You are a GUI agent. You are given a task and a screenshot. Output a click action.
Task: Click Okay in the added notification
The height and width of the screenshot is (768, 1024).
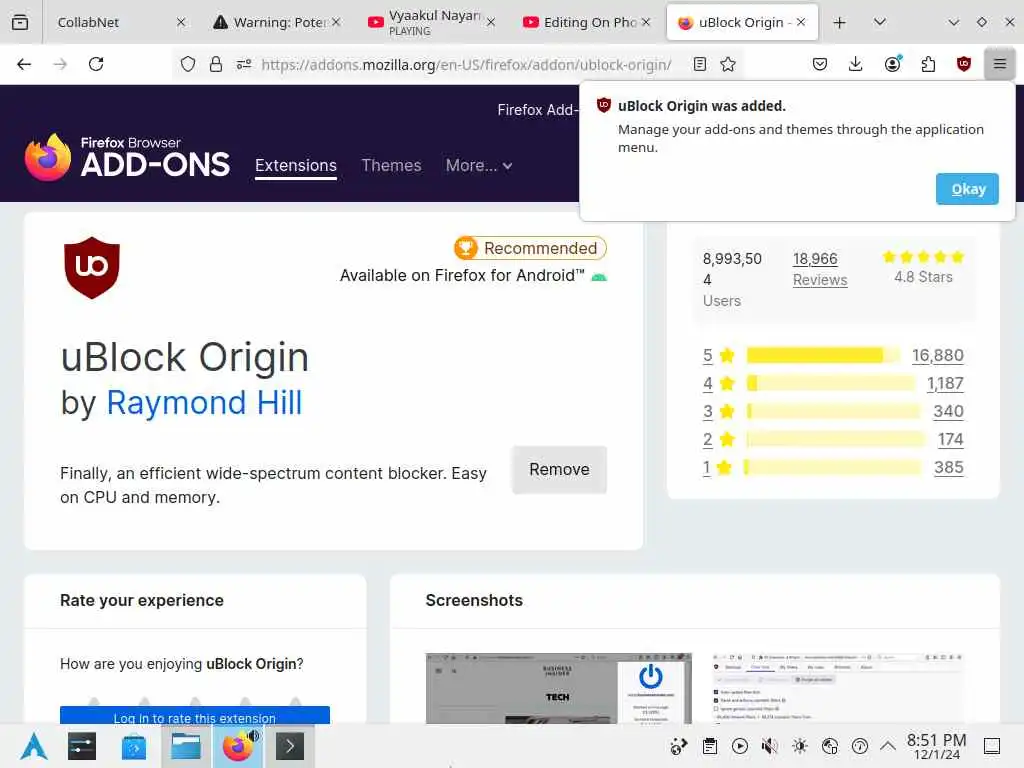point(967,189)
